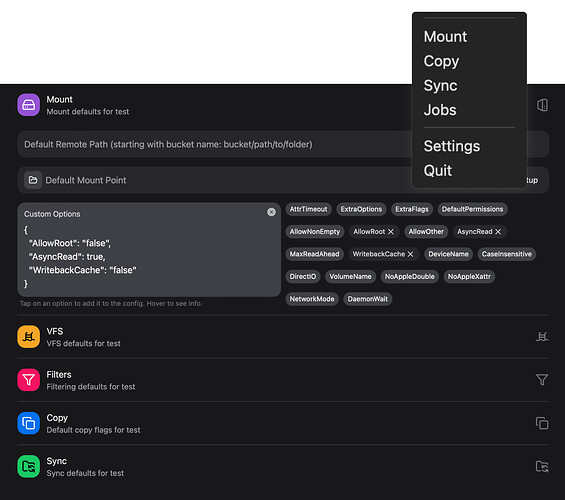This screenshot has height=500, width=565.
Task: Add the CaseInsensitive option chip
Action: [507, 254]
